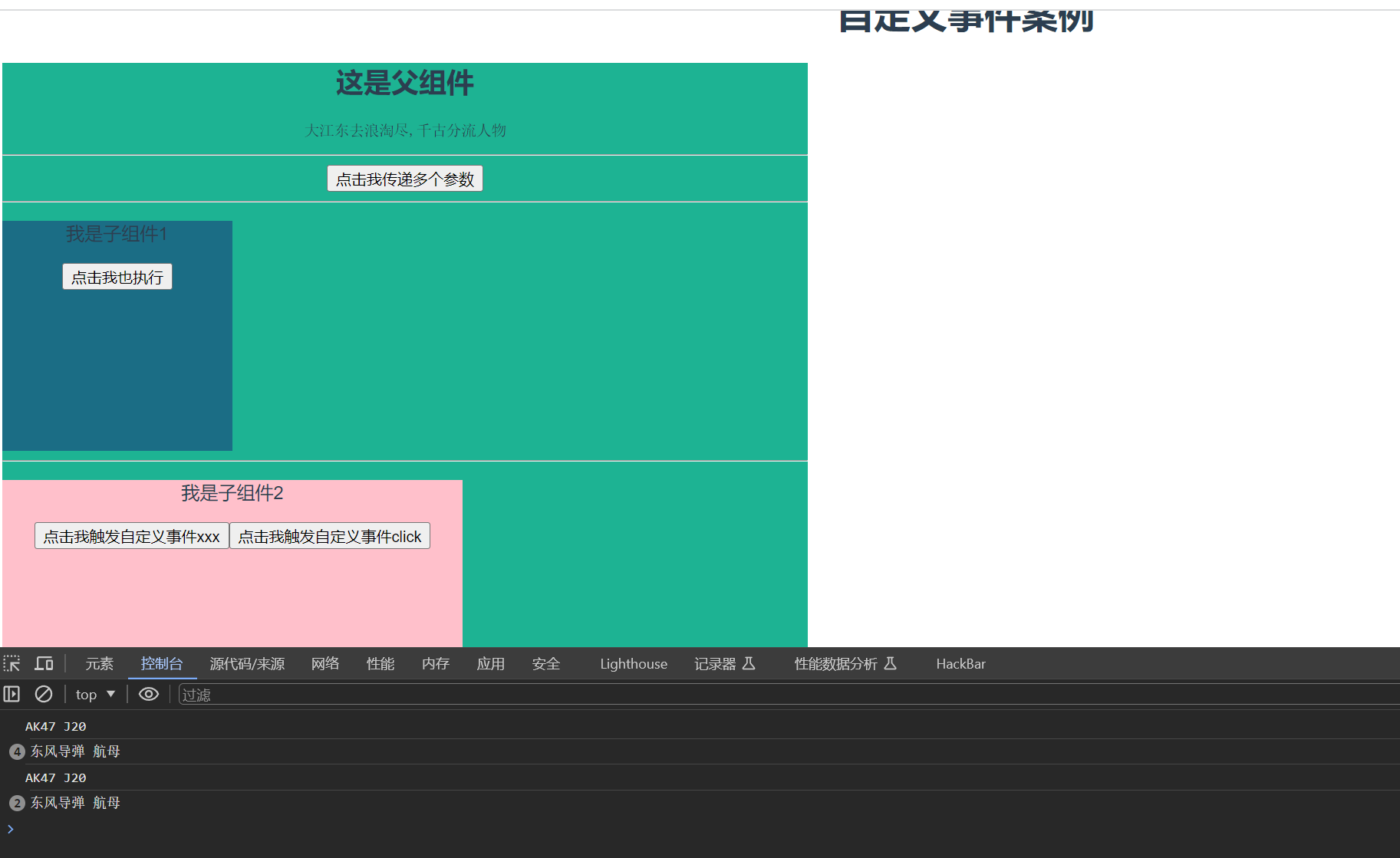Viewport: 1400px width, 858px height.
Task: Create a live expression via the eye icon
Action: pos(148,694)
